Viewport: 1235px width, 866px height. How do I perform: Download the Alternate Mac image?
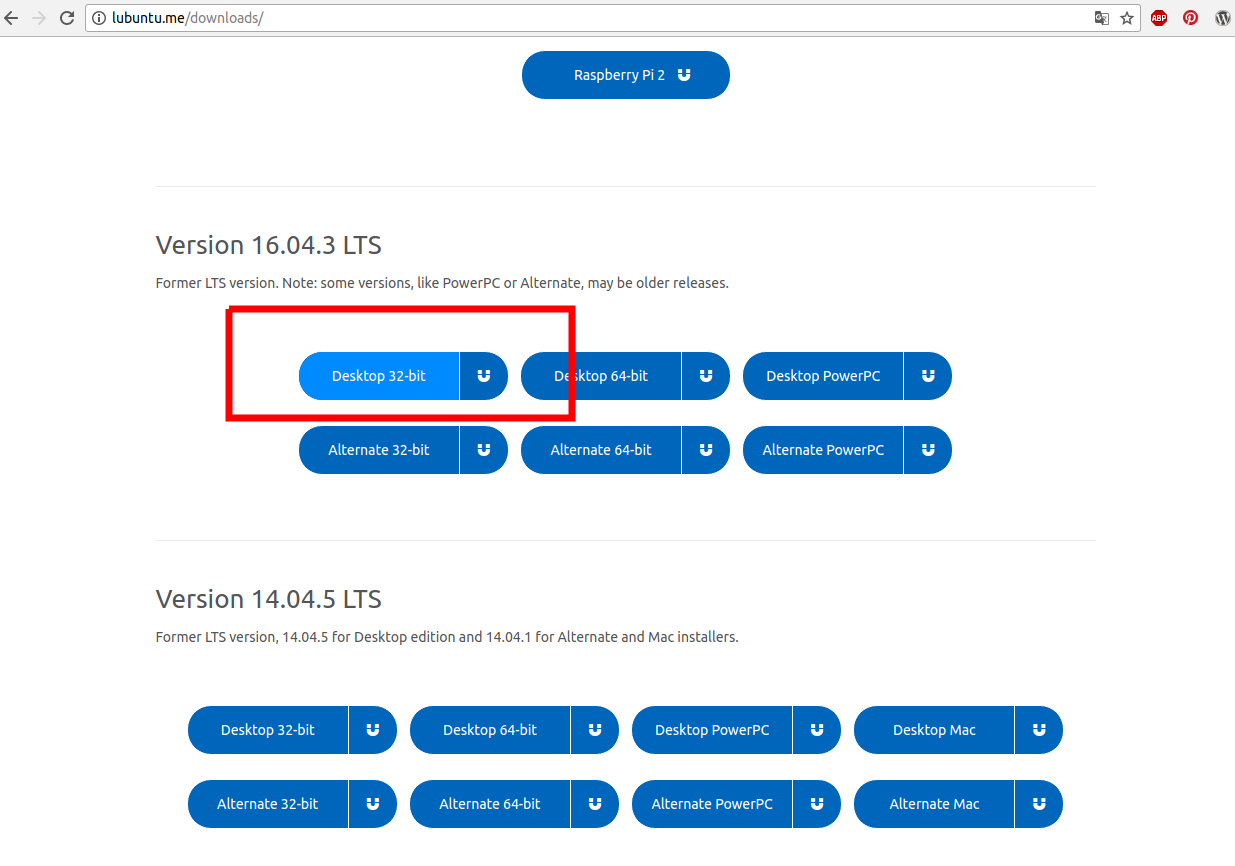coord(934,804)
